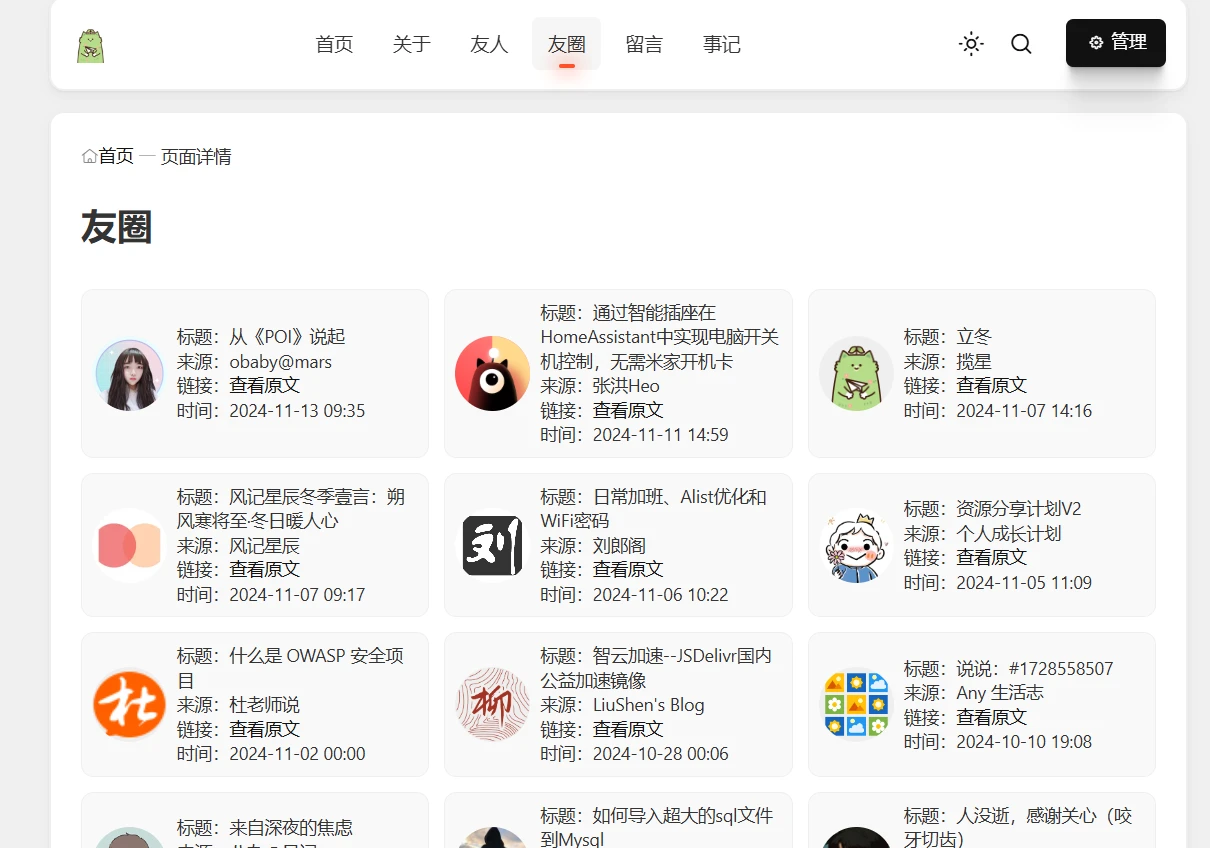Click the 刘郎阁 black calligraphy avatar
Screen dimensions: 1210x848
492,545
